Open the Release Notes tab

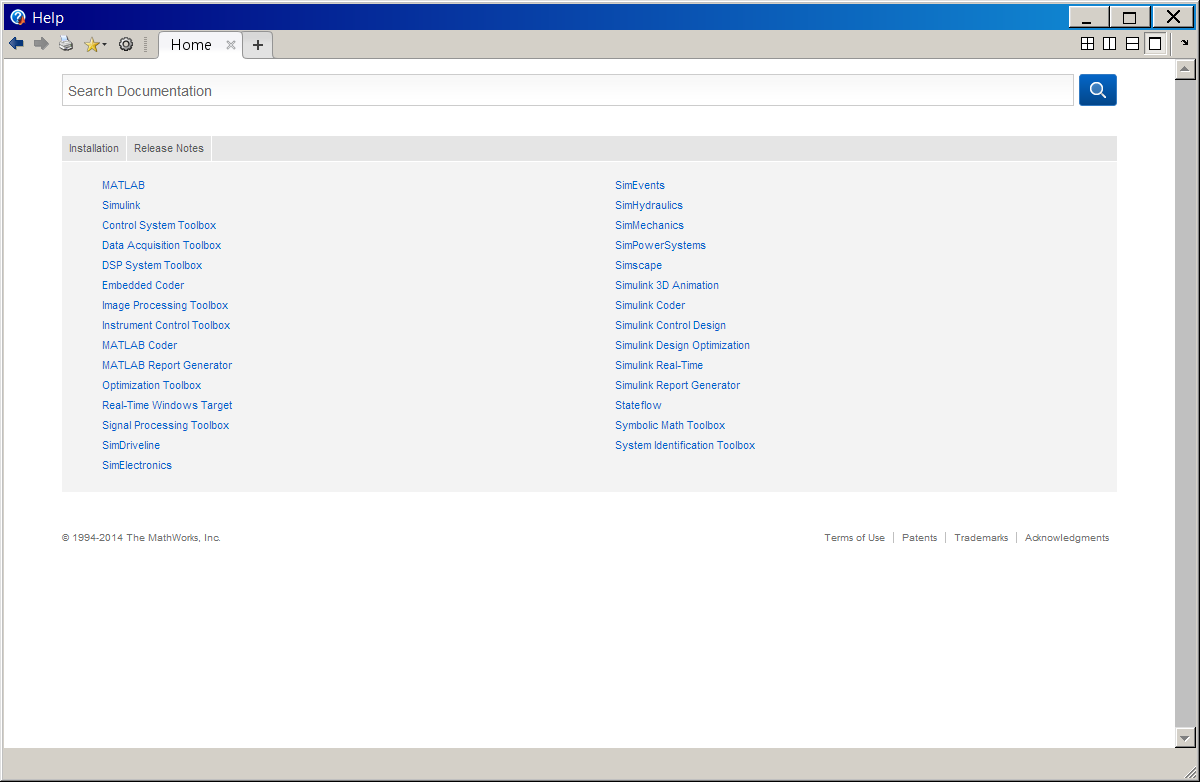(169, 148)
